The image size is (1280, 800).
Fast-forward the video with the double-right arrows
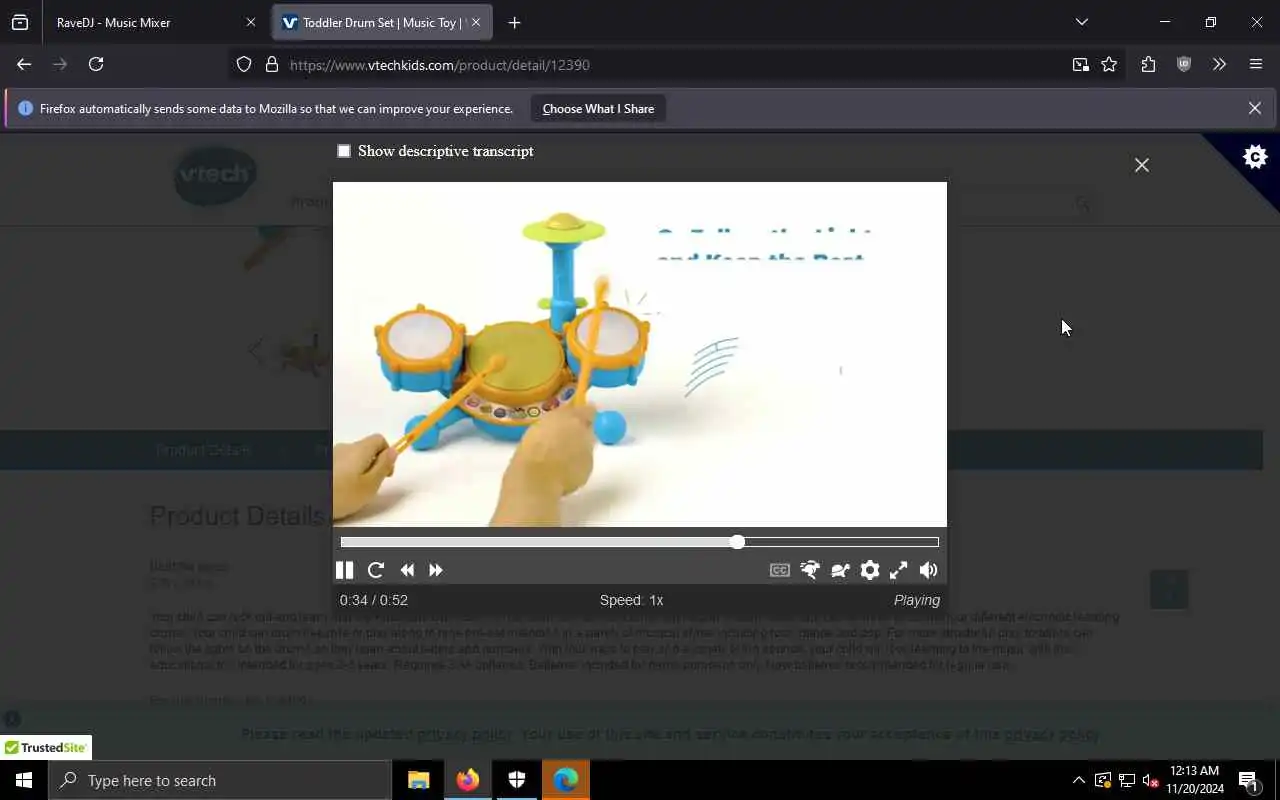click(436, 570)
